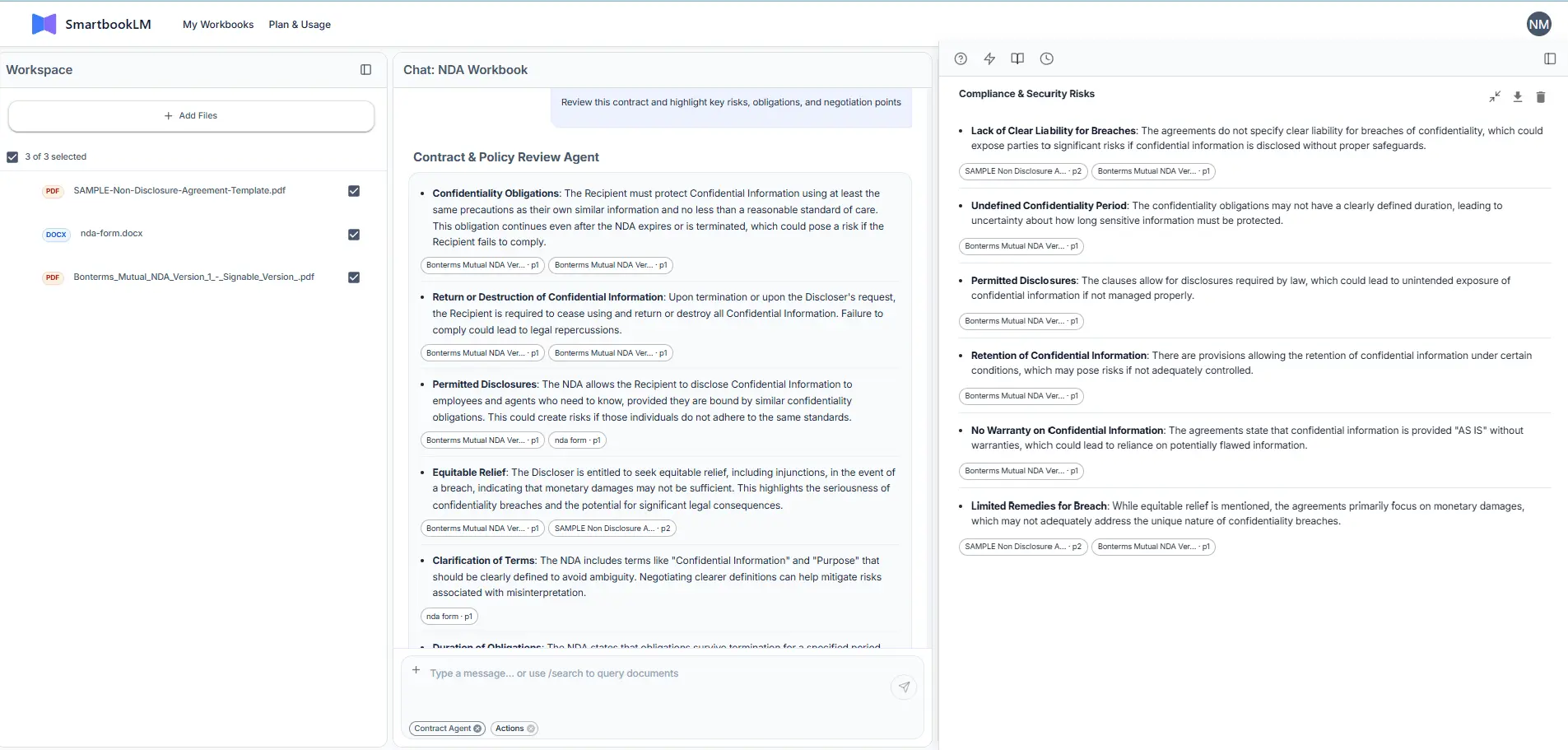Open Bonterms citation under Limited Remedies for Breach
The image size is (1568, 750).
point(1154,547)
